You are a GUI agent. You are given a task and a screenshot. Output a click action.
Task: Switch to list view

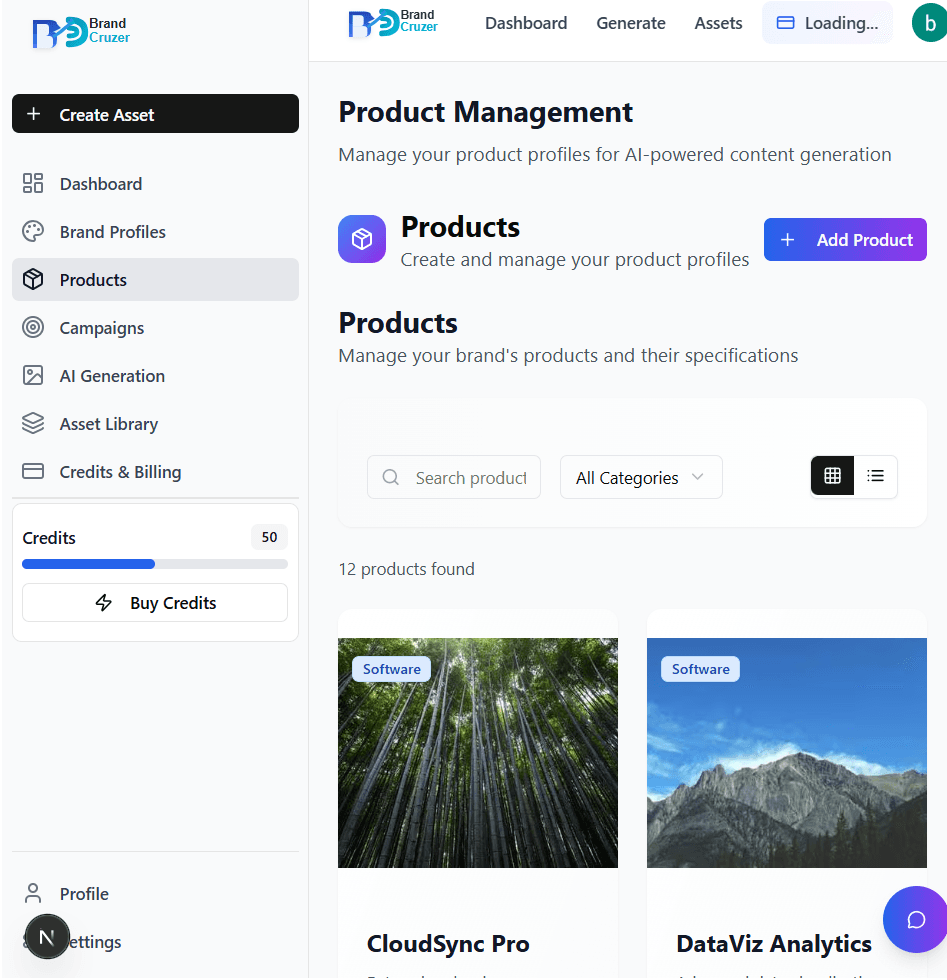(875, 476)
